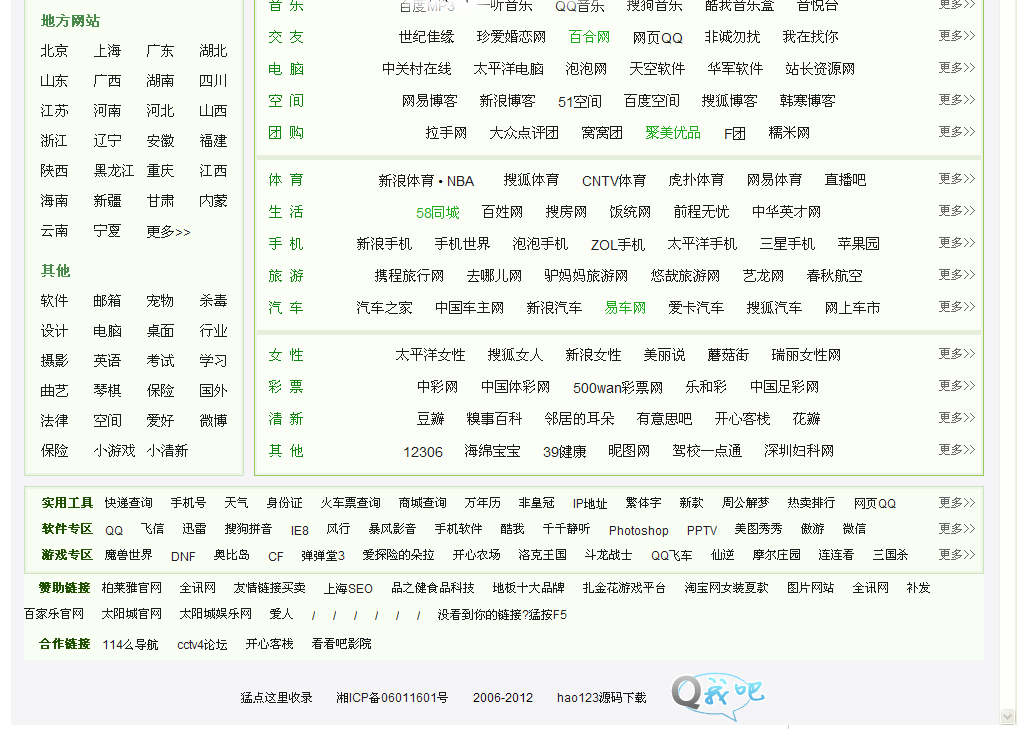This screenshot has height=729, width=1018.
Task: Open 柏莱雅官网 sponsor link
Action: [x=132, y=588]
